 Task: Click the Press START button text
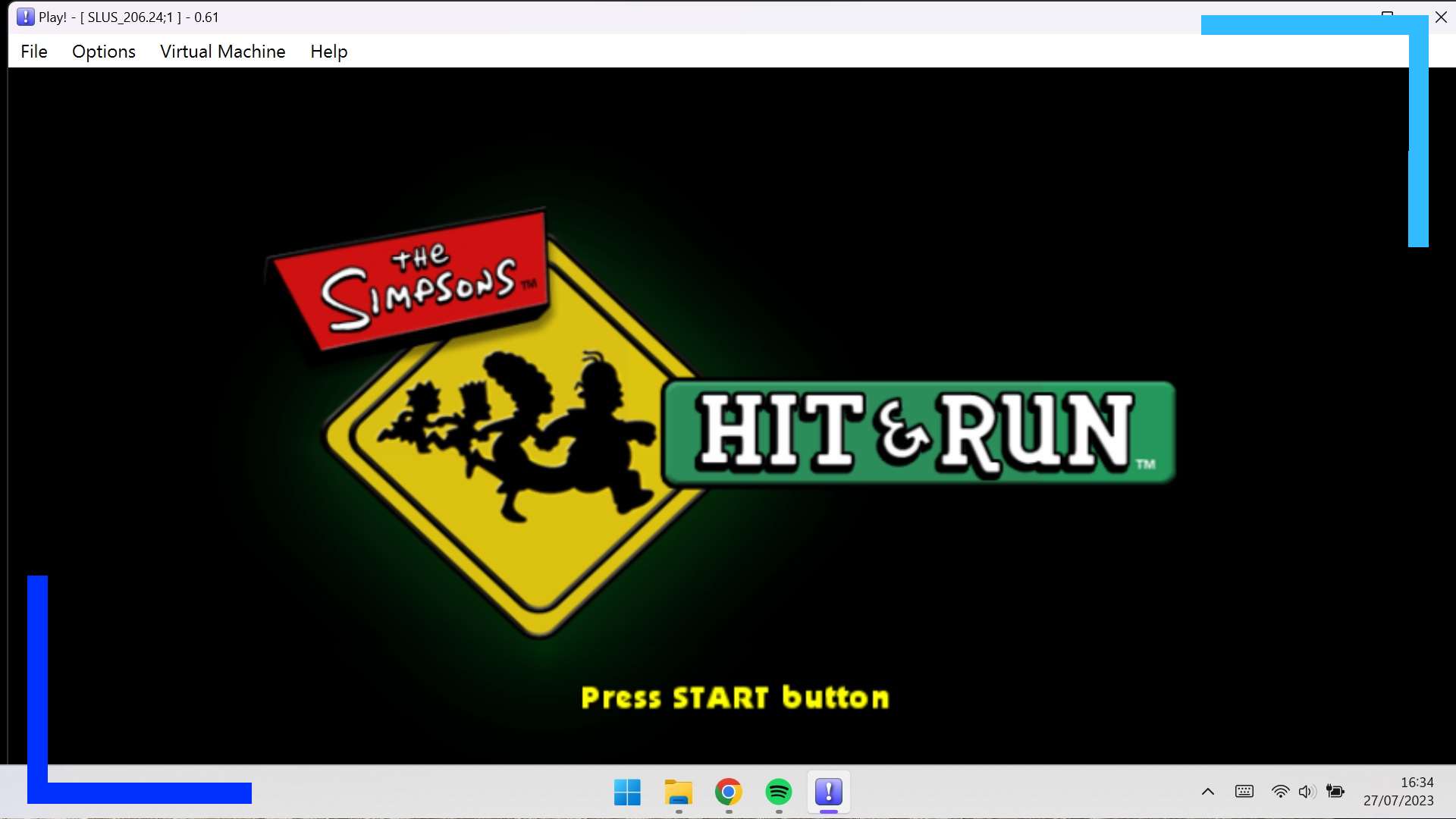pos(734,698)
